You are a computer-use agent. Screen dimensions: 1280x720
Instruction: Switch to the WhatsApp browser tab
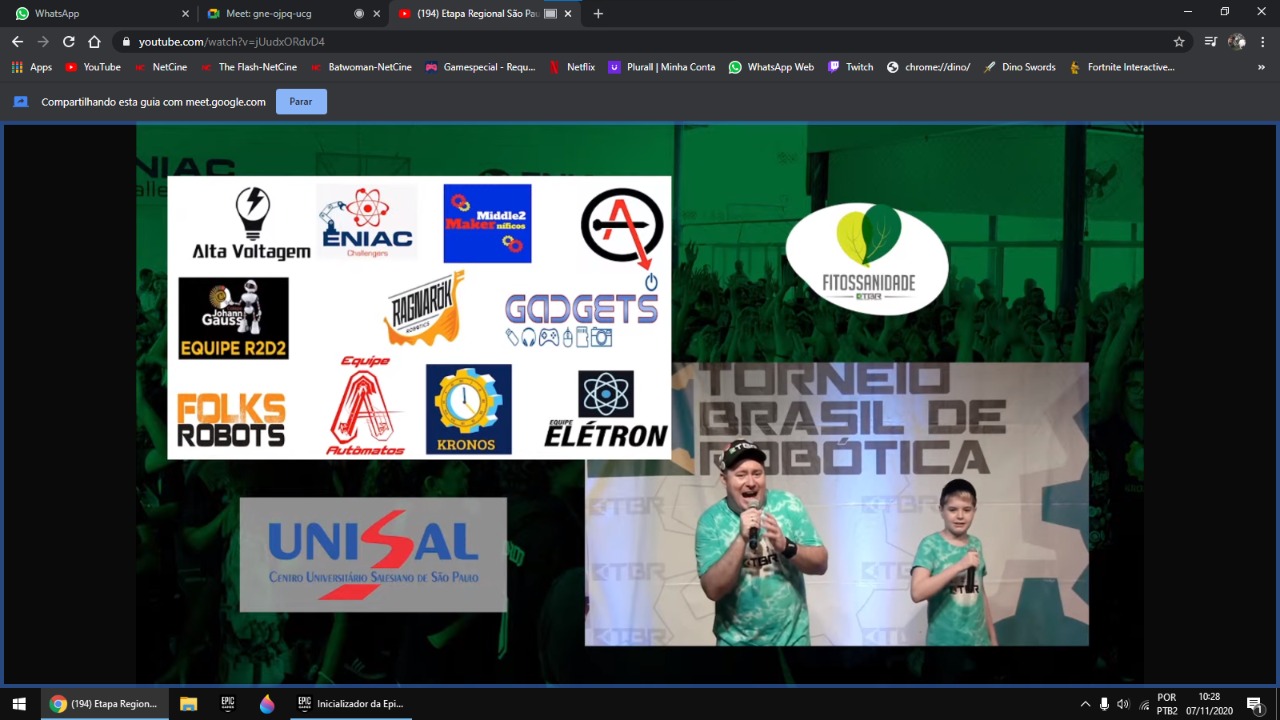[100, 14]
